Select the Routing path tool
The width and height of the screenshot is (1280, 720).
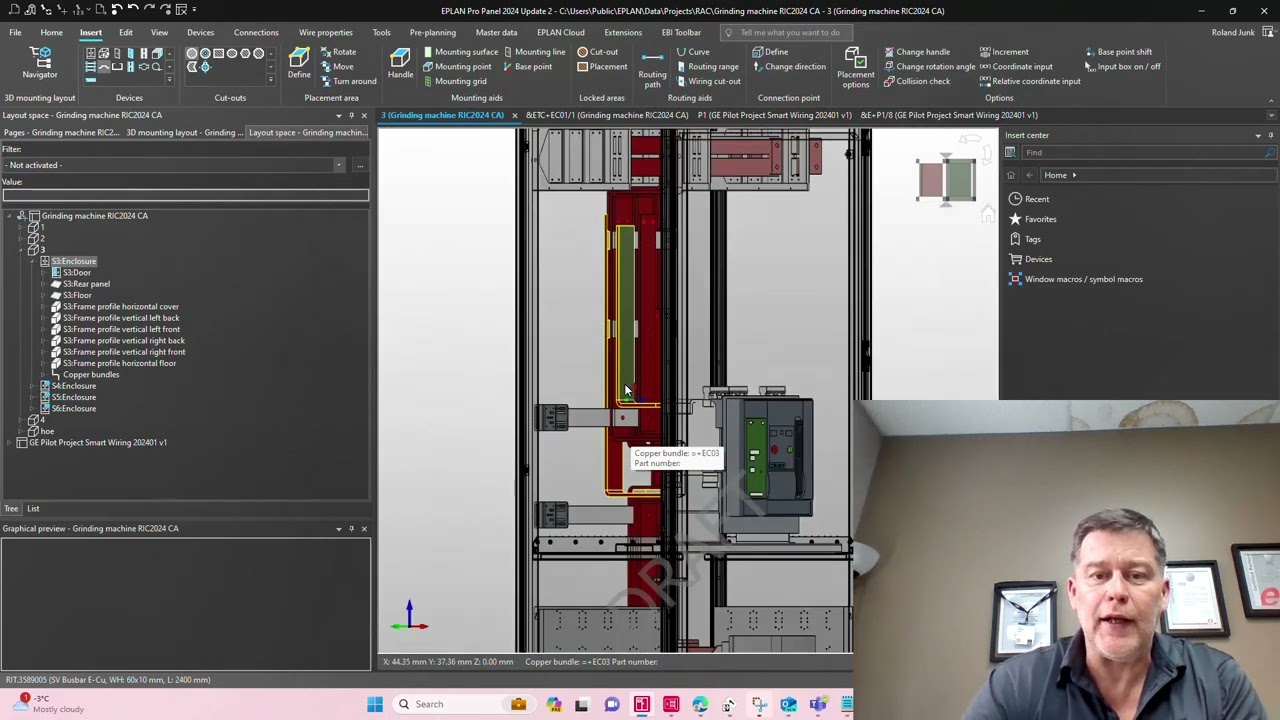coord(652,66)
